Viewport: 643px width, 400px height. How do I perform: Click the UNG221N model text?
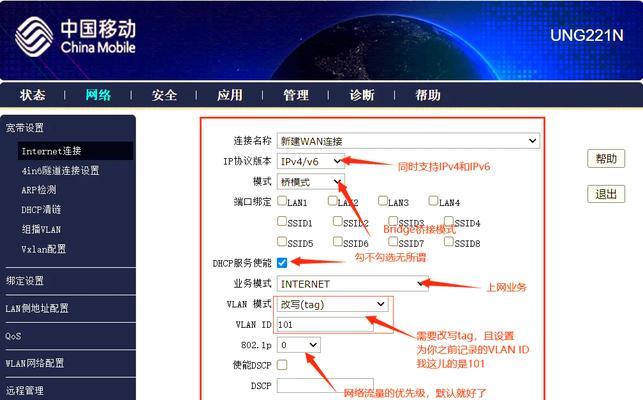[x=586, y=35]
